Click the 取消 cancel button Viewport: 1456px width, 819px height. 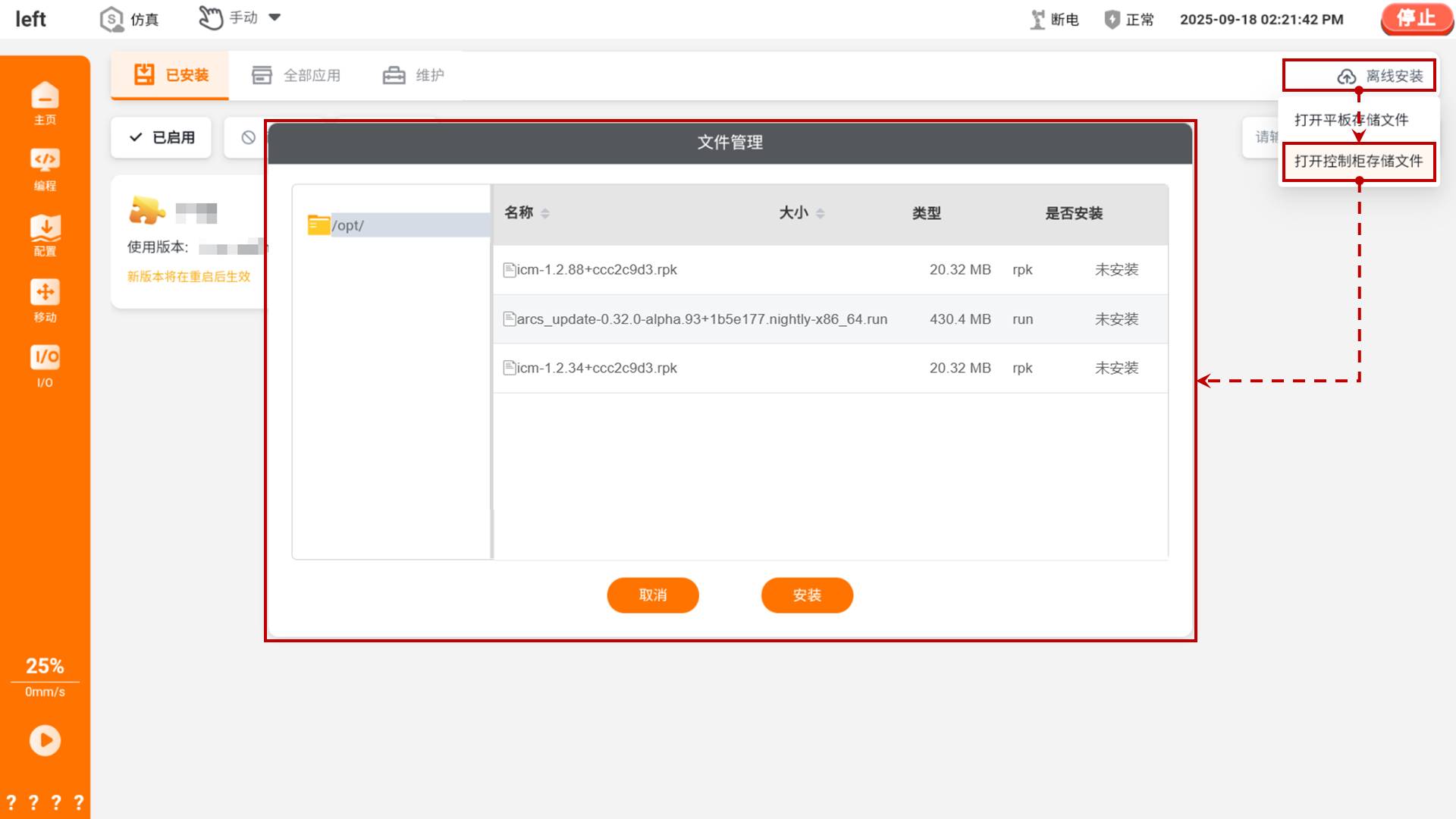(x=652, y=595)
